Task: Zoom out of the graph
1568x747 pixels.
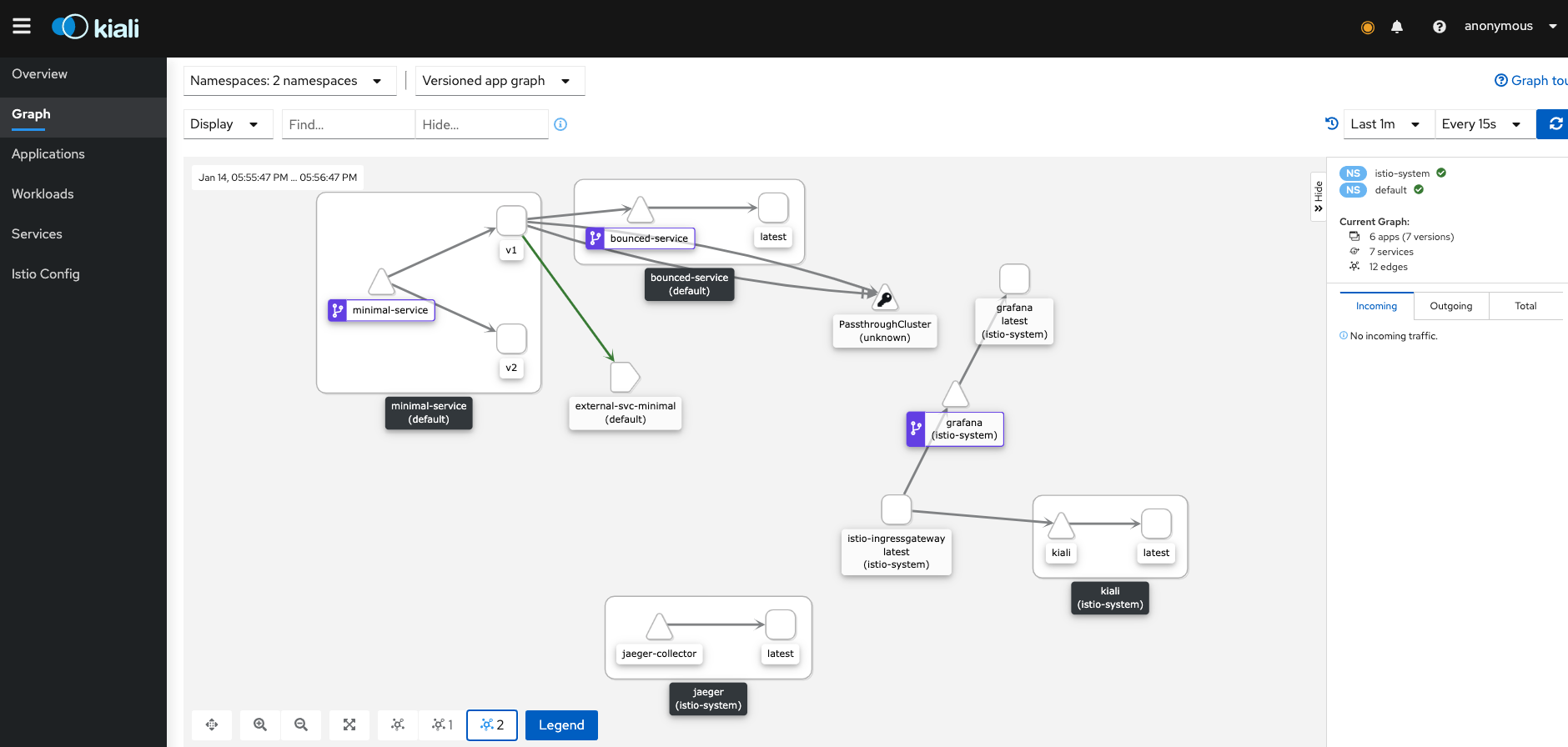Action: (x=301, y=724)
